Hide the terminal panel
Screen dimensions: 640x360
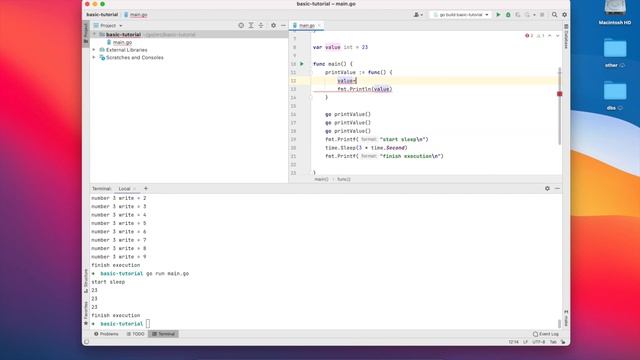coord(558,189)
